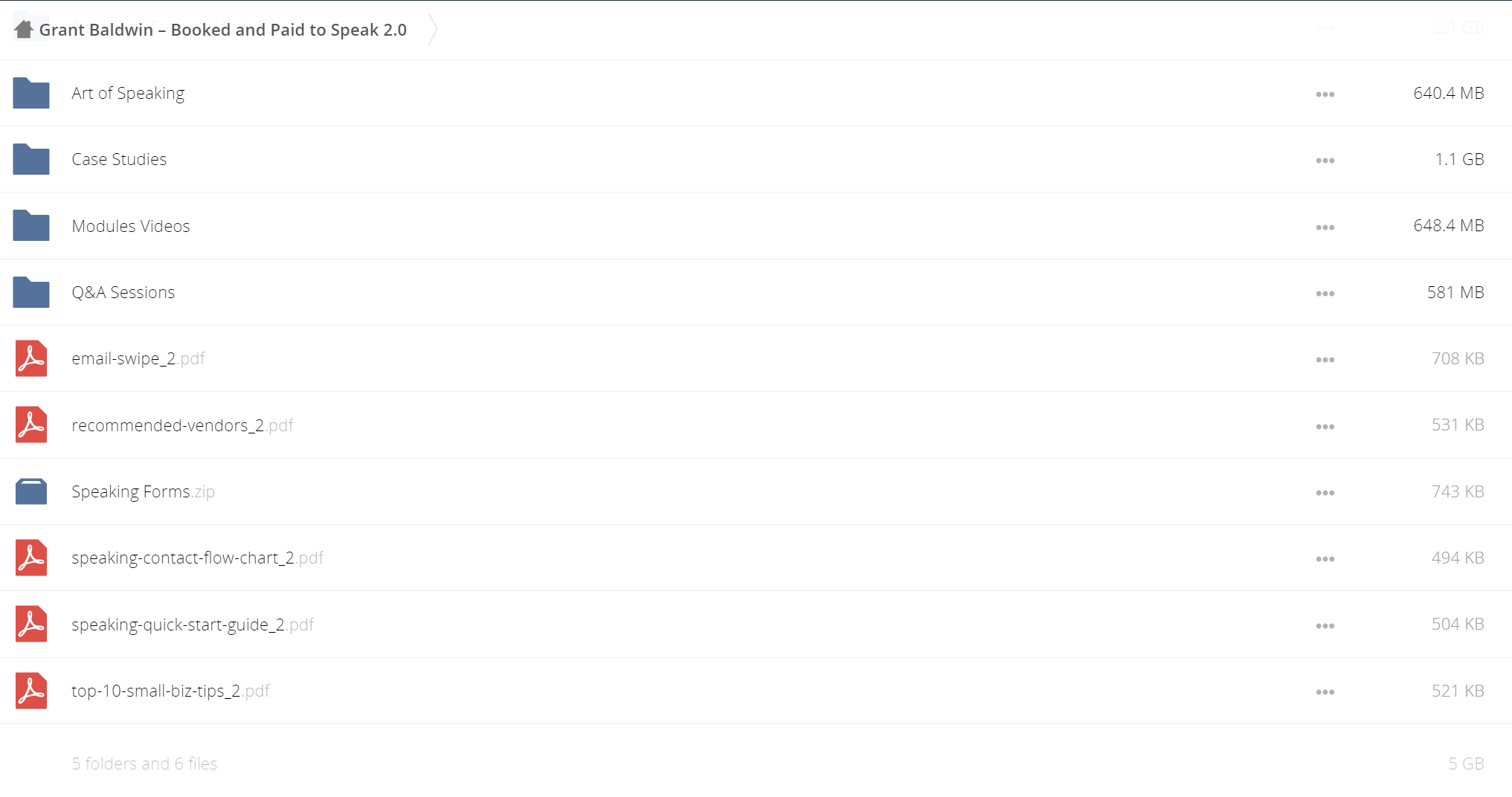Viewport: 1512px width, 797px height.
Task: Open ellipsis menu for Case Studies
Action: pos(1325,161)
